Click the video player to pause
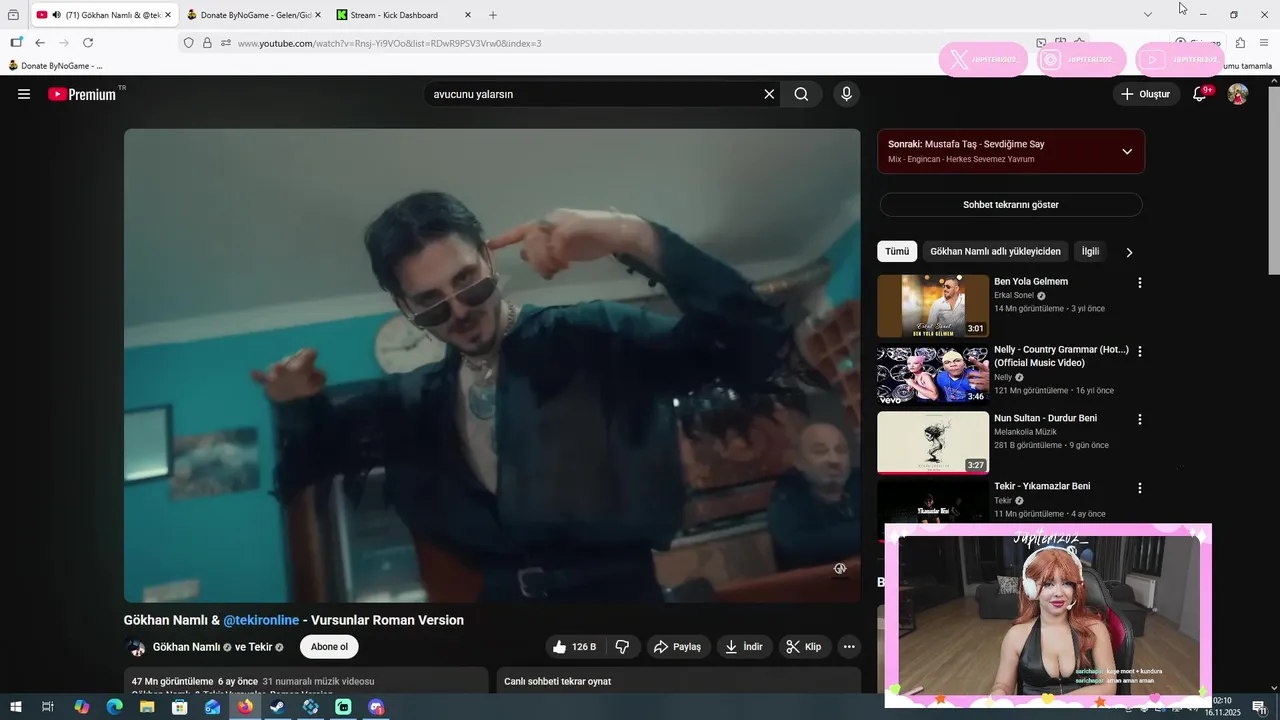Screen dimensions: 1280x720 click(492, 365)
